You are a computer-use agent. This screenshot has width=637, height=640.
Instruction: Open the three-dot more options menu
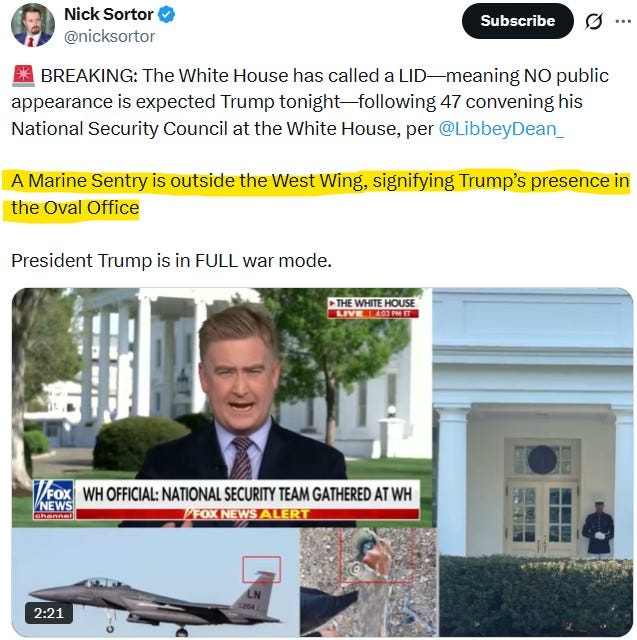click(623, 21)
